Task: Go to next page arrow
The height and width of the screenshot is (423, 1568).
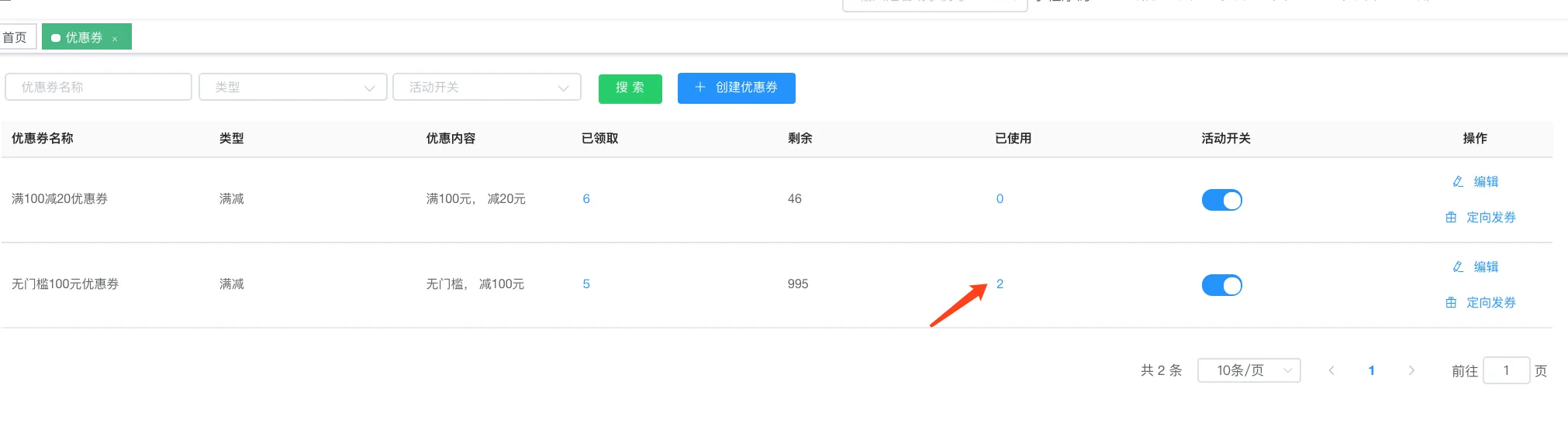Action: [x=1411, y=370]
